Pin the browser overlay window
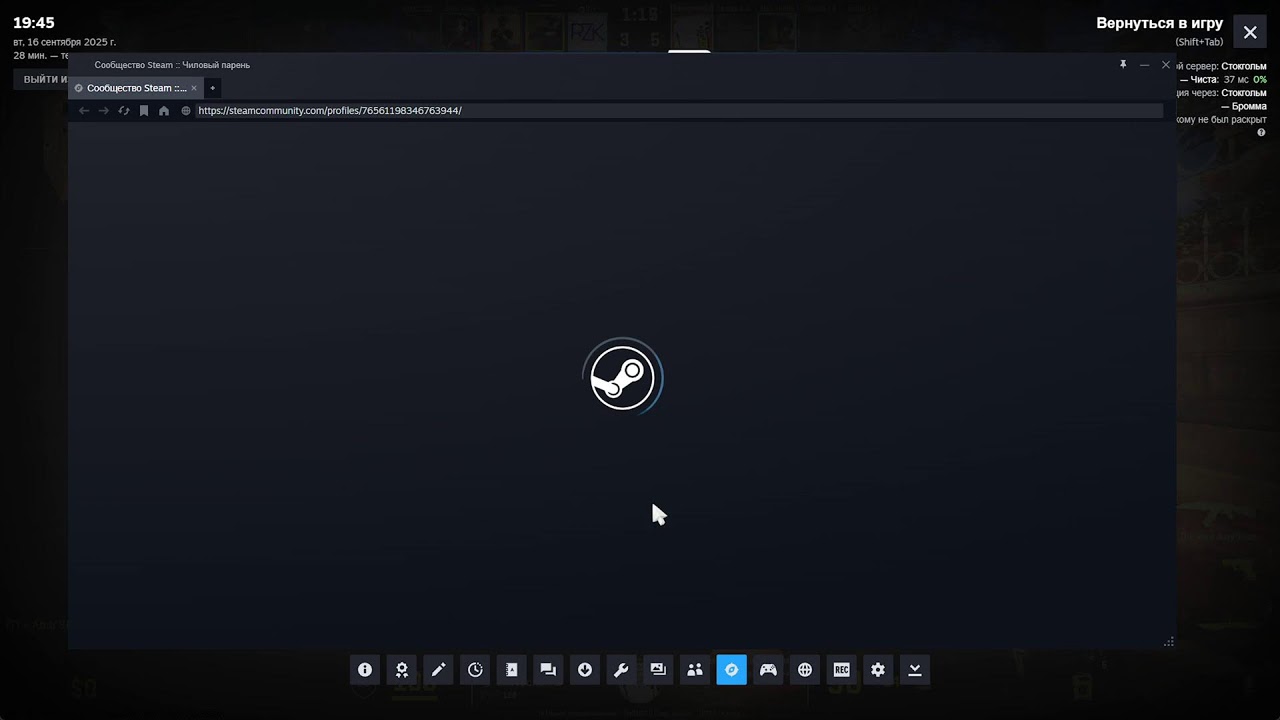Viewport: 1280px width, 720px height. click(1123, 65)
